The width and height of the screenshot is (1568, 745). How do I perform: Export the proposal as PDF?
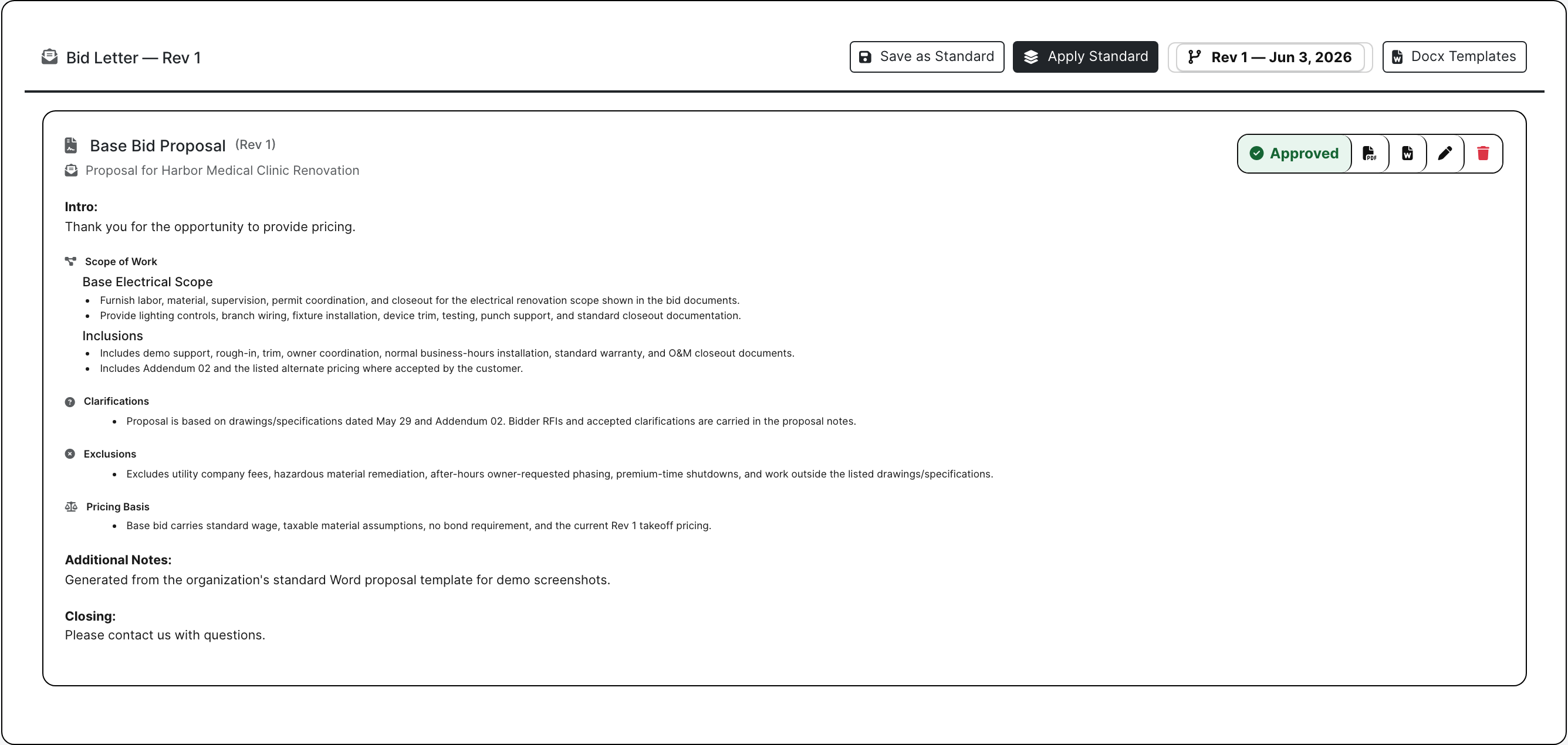coord(1370,153)
